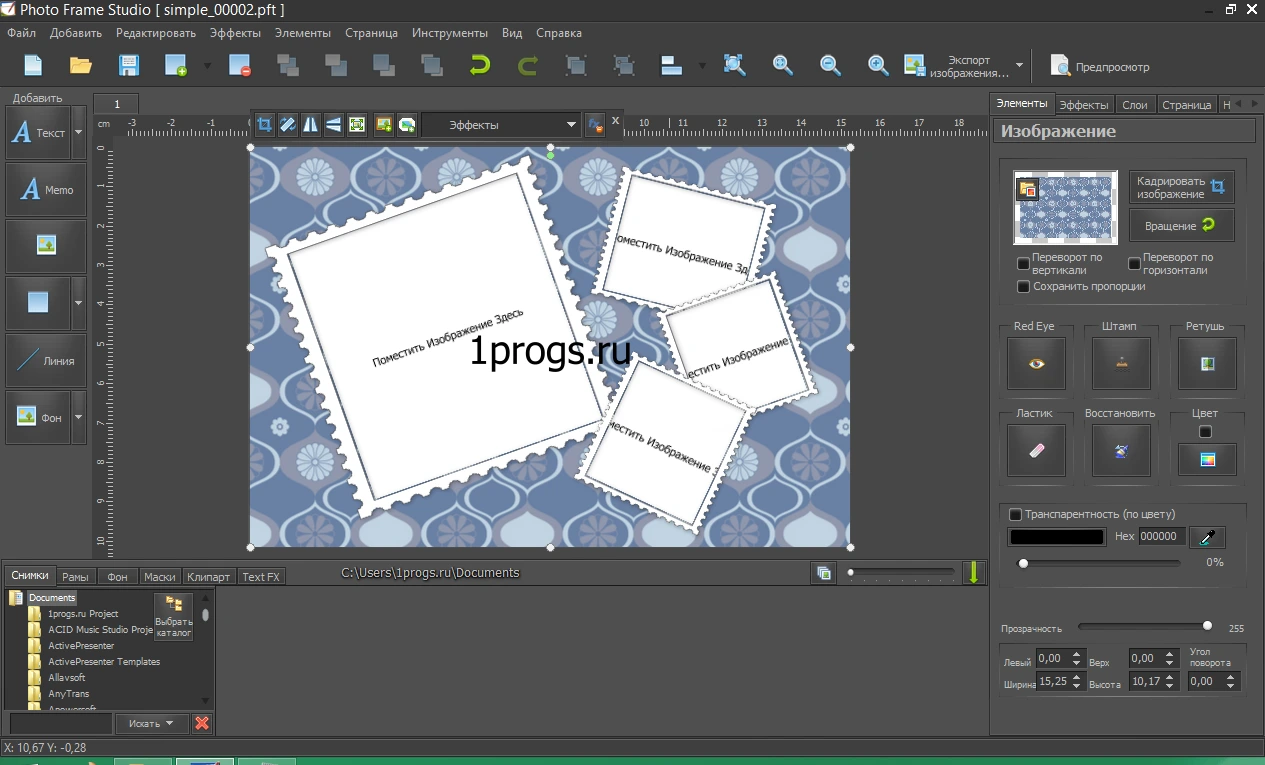
Task: Click Кадрировать изображение button
Action: [x=1182, y=187]
